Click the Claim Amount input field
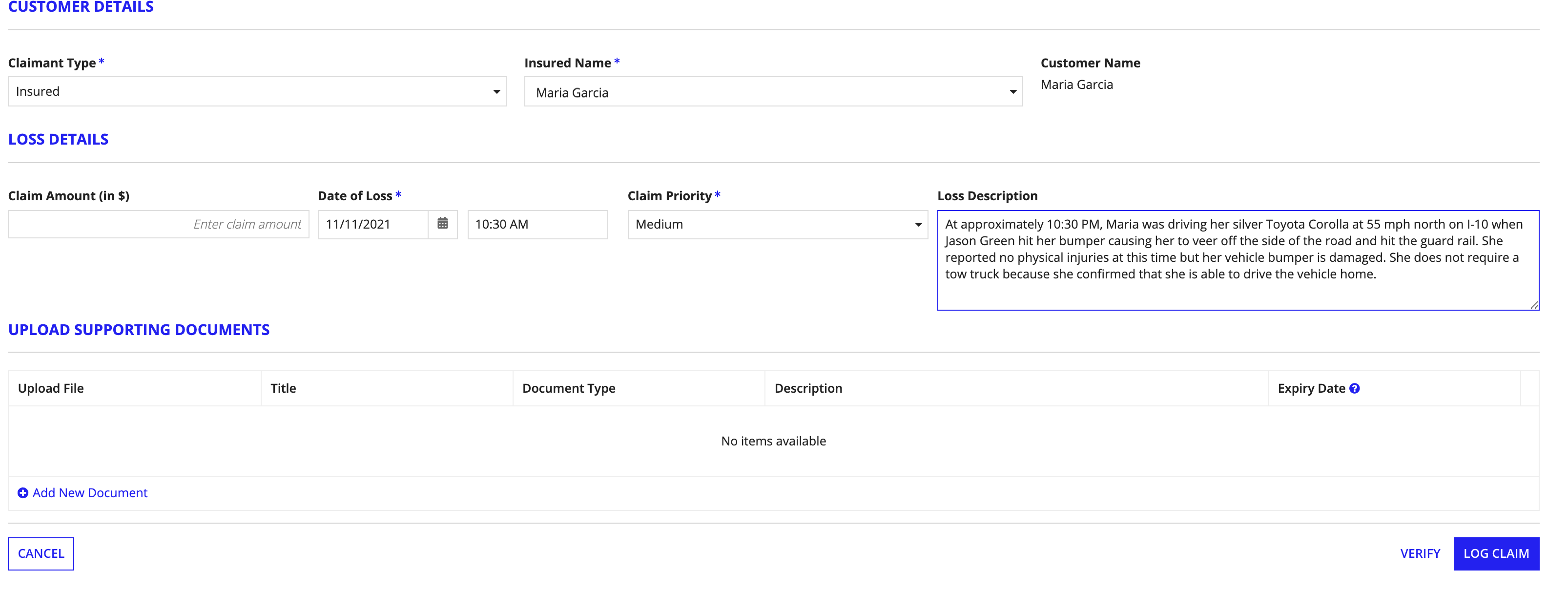This screenshot has height=592, width=1568. click(x=158, y=224)
